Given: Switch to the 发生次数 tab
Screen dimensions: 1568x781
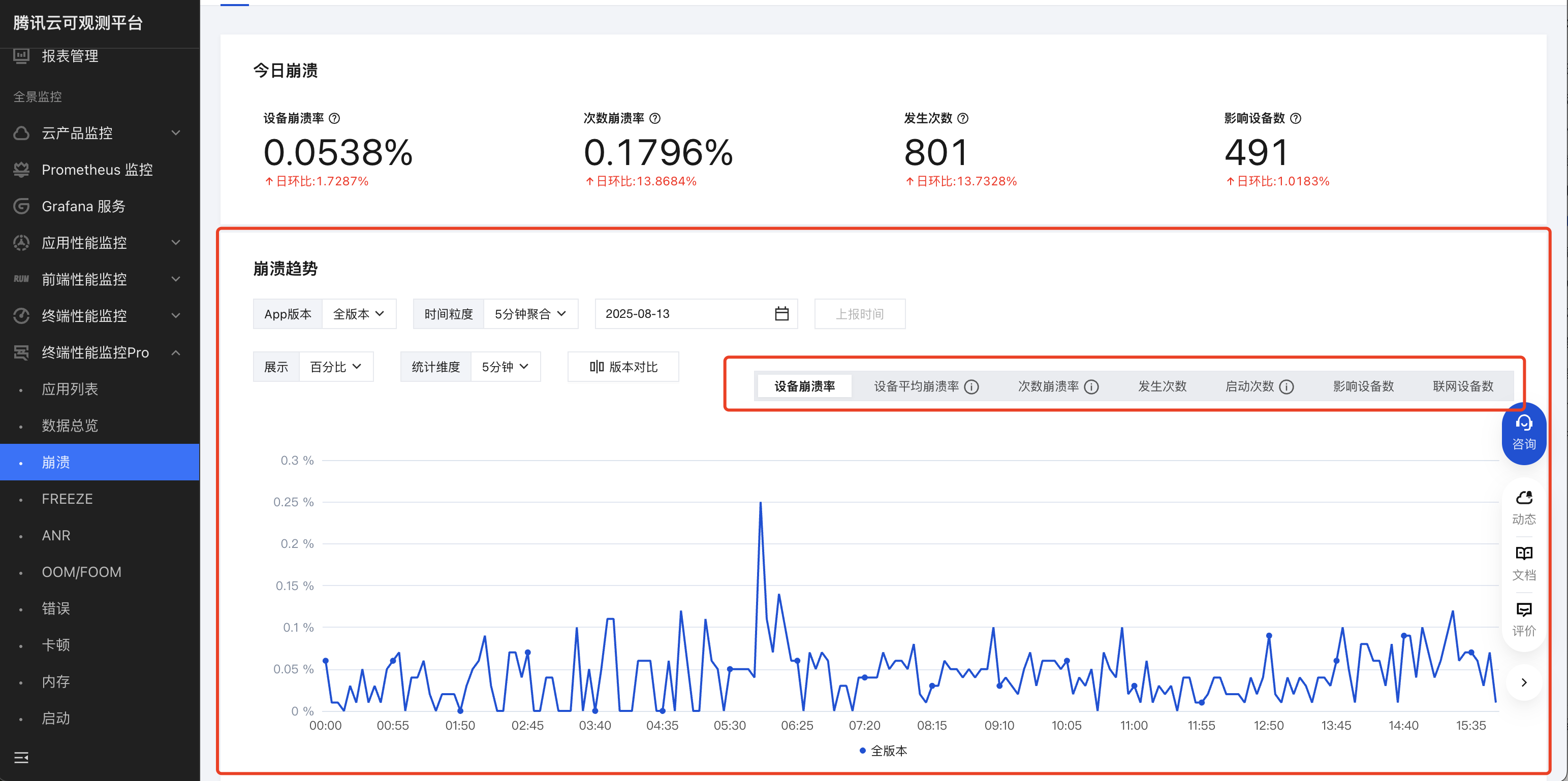Looking at the screenshot, I should (1162, 387).
